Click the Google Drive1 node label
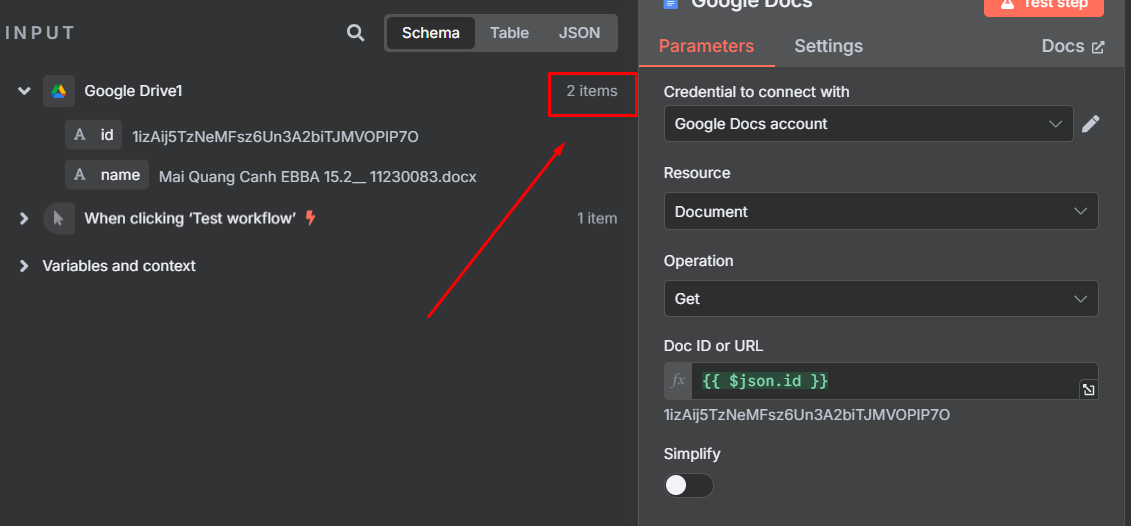The width and height of the screenshot is (1131, 526). (x=133, y=91)
